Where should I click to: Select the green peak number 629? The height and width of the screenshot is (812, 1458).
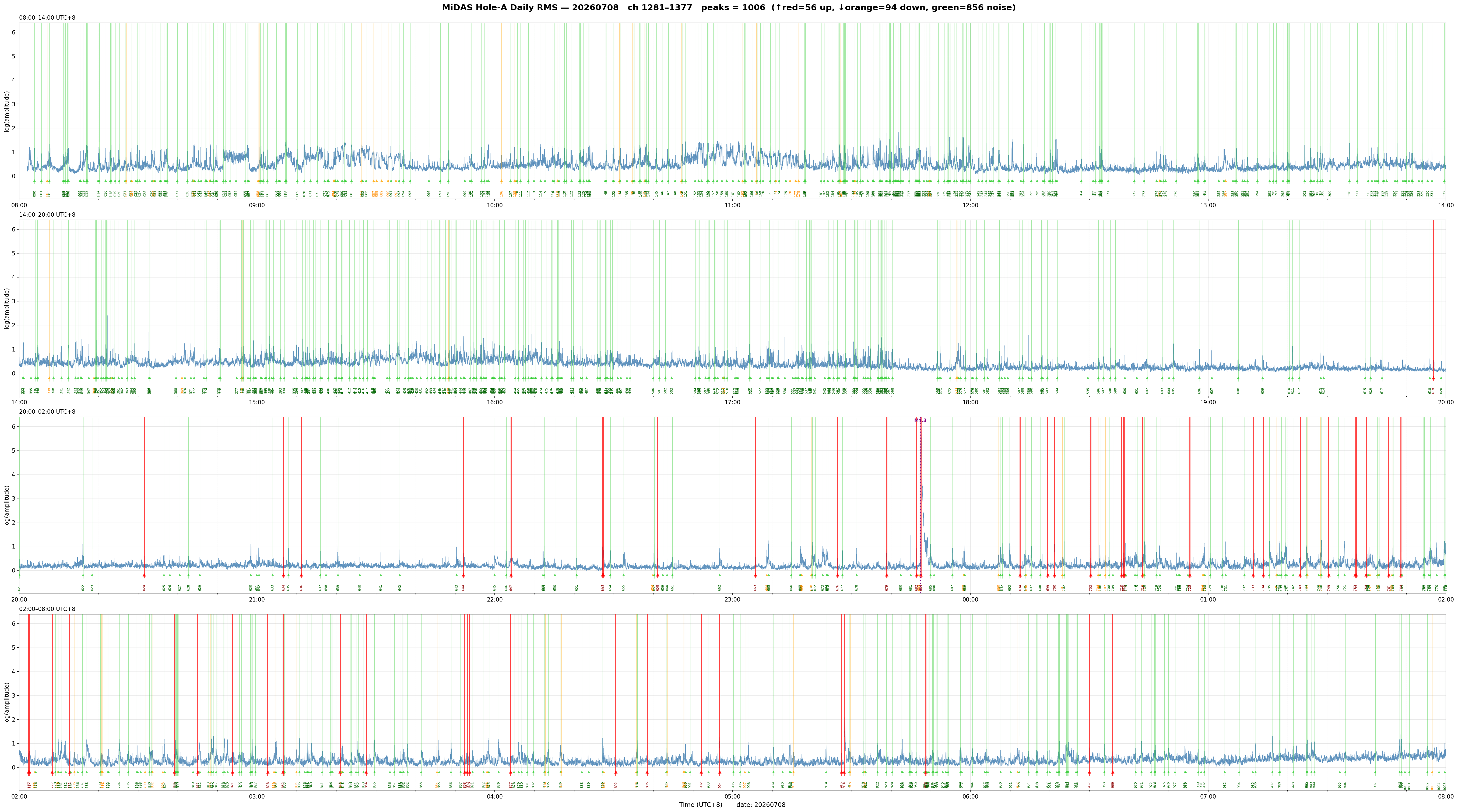click(200, 588)
